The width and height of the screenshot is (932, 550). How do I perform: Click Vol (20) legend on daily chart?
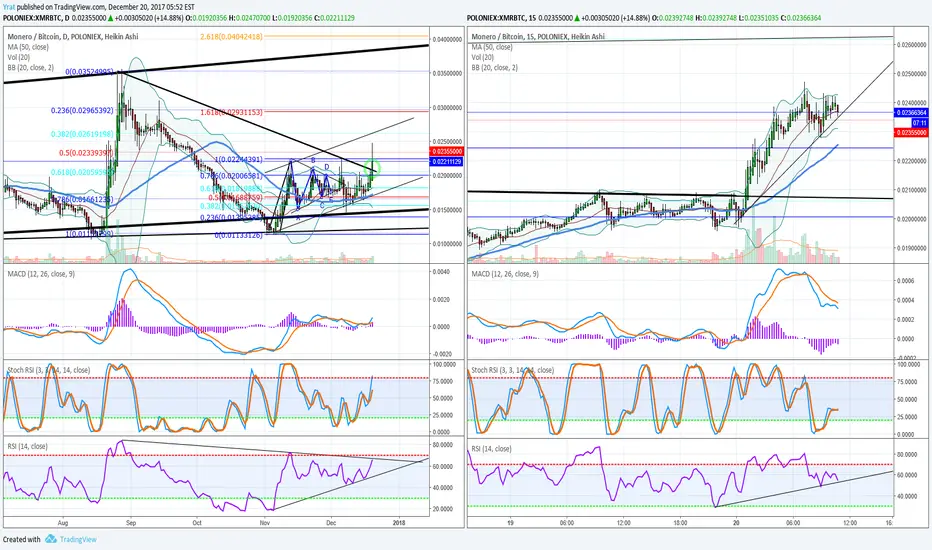18,57
